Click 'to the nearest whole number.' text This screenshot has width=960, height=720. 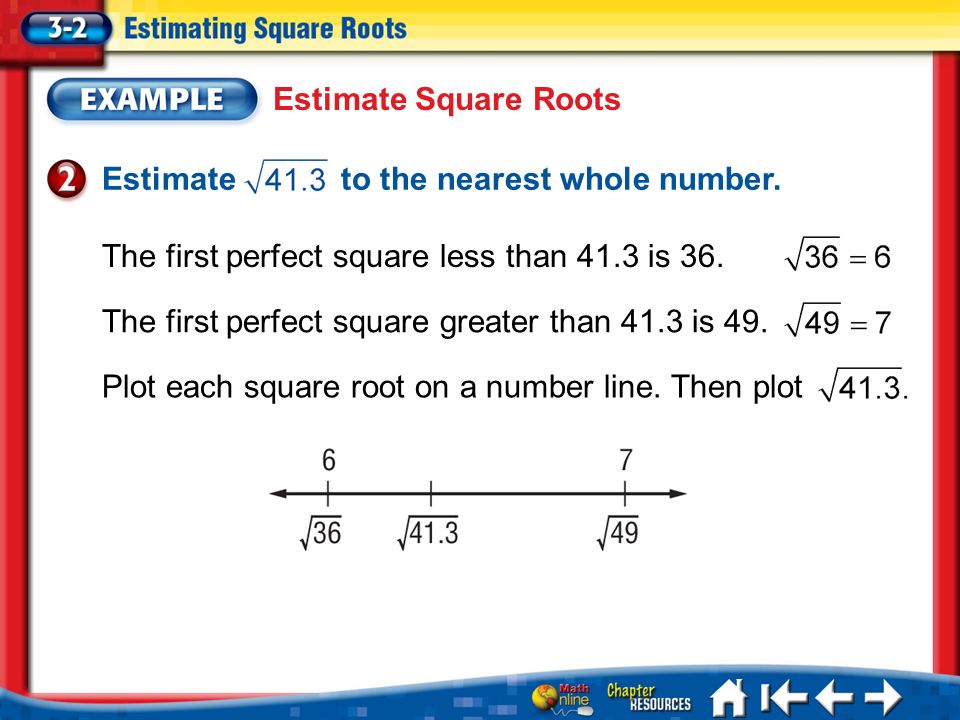pyautogui.click(x=561, y=179)
